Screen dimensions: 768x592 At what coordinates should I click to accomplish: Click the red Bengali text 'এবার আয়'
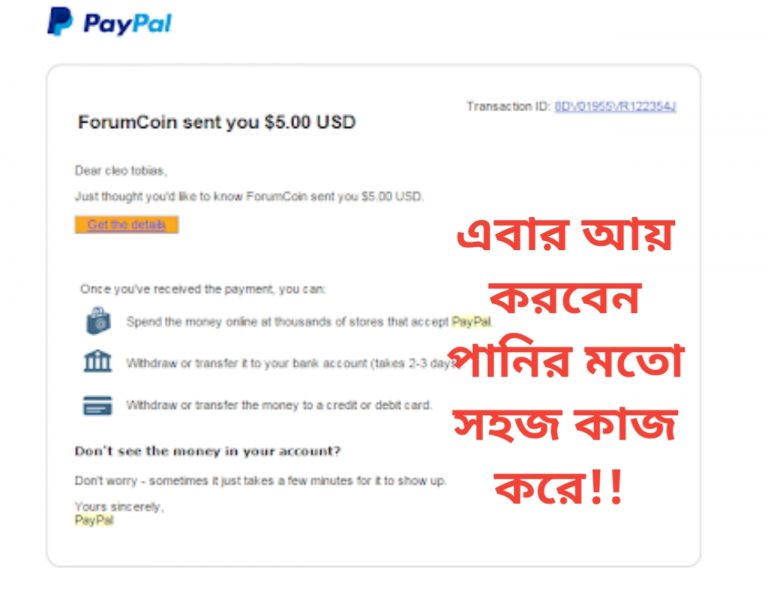coord(566,235)
